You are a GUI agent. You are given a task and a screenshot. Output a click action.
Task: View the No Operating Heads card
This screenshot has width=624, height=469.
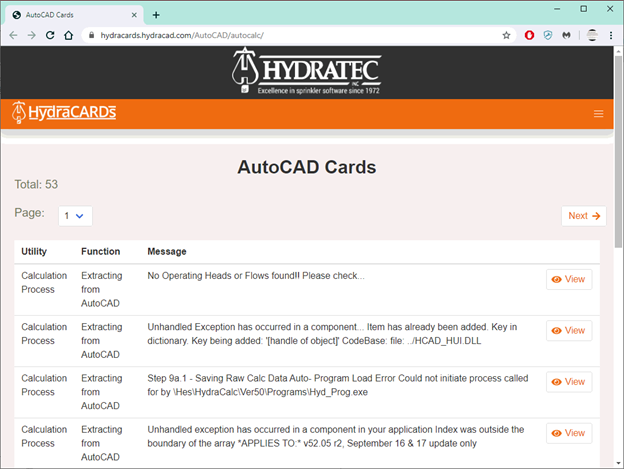569,279
